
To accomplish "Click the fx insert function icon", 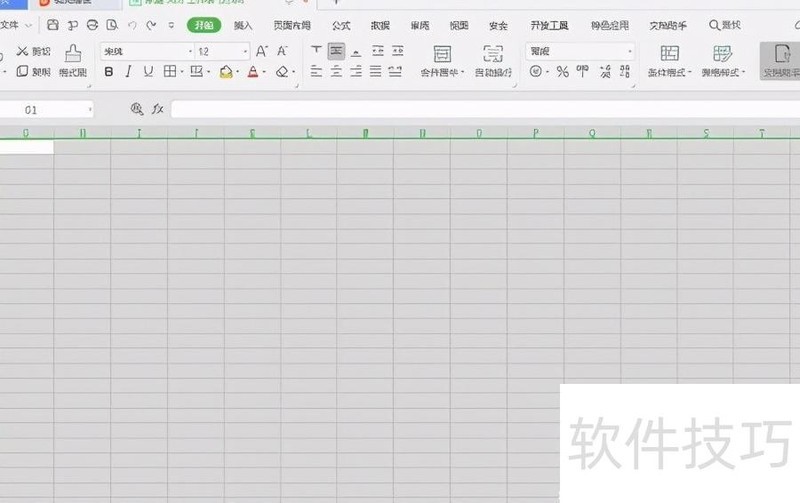I will [x=158, y=109].
